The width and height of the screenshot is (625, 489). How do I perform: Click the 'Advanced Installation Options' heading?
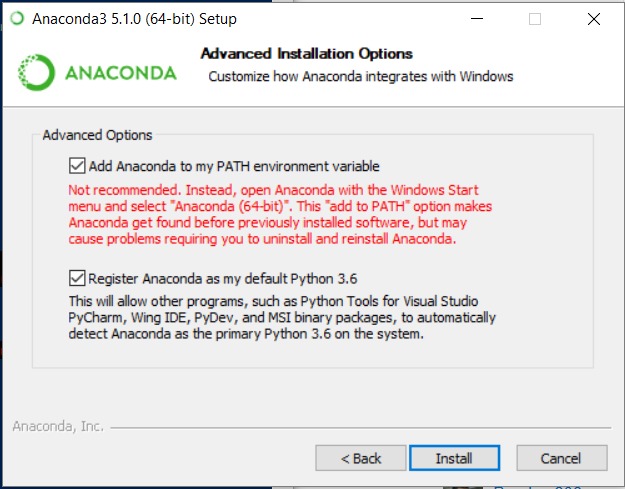[x=307, y=54]
